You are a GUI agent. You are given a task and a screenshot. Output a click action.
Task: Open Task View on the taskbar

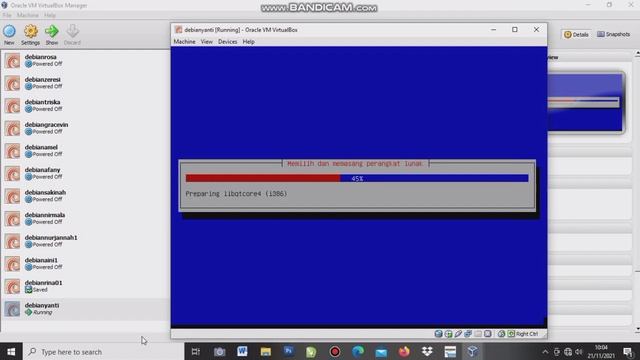(196, 351)
